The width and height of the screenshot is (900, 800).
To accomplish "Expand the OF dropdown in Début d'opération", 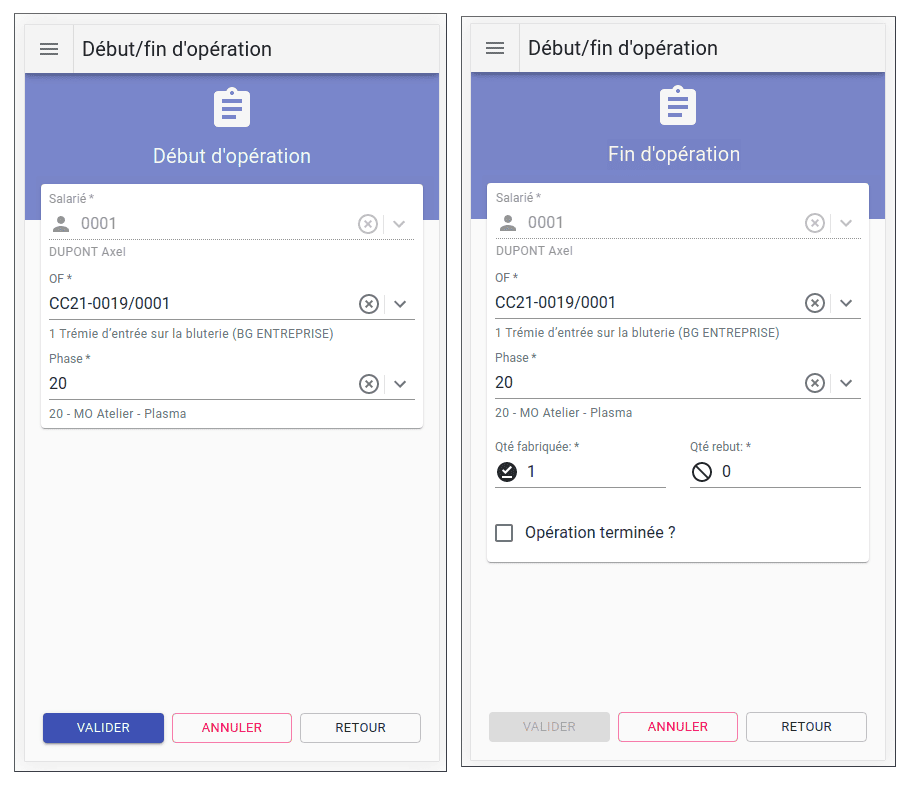I will [400, 304].
